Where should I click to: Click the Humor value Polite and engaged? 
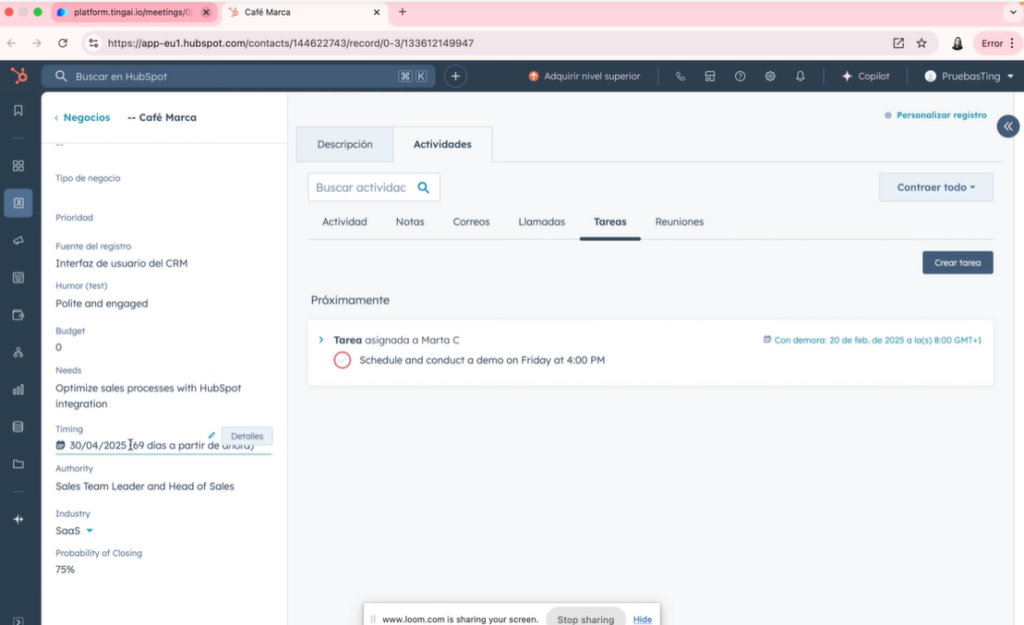101,304
